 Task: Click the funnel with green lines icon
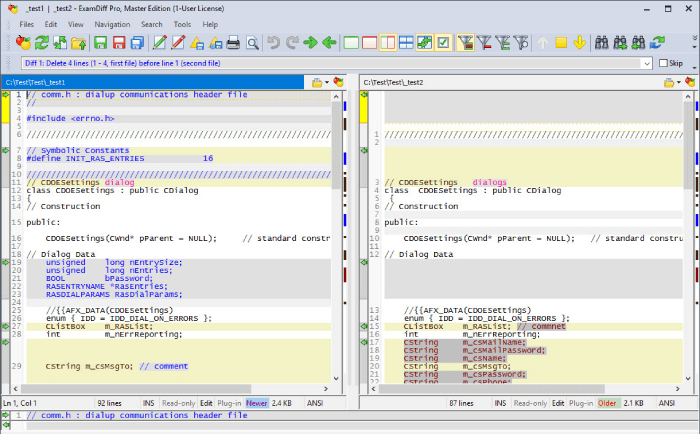pyautogui.click(x=503, y=43)
